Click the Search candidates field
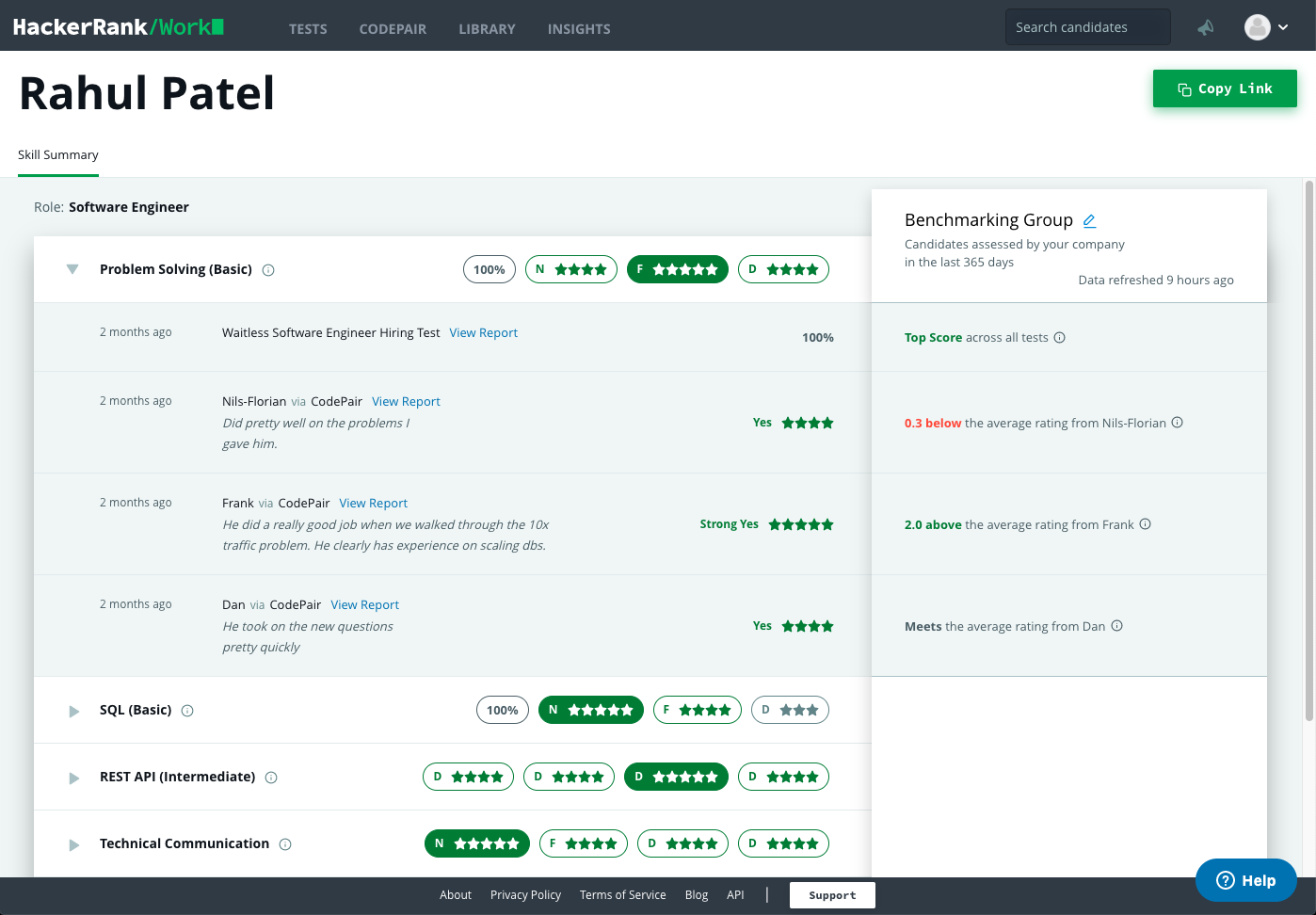The image size is (1316, 915). tap(1088, 27)
